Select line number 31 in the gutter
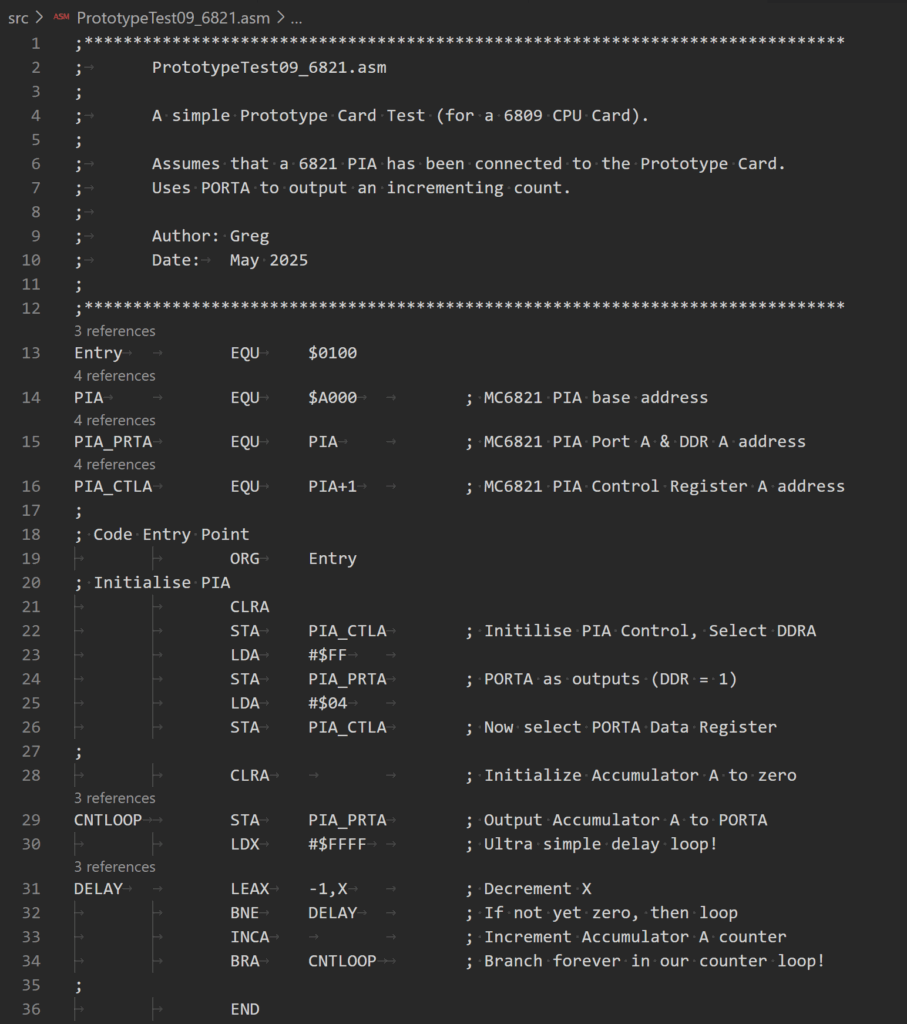 pos(31,889)
